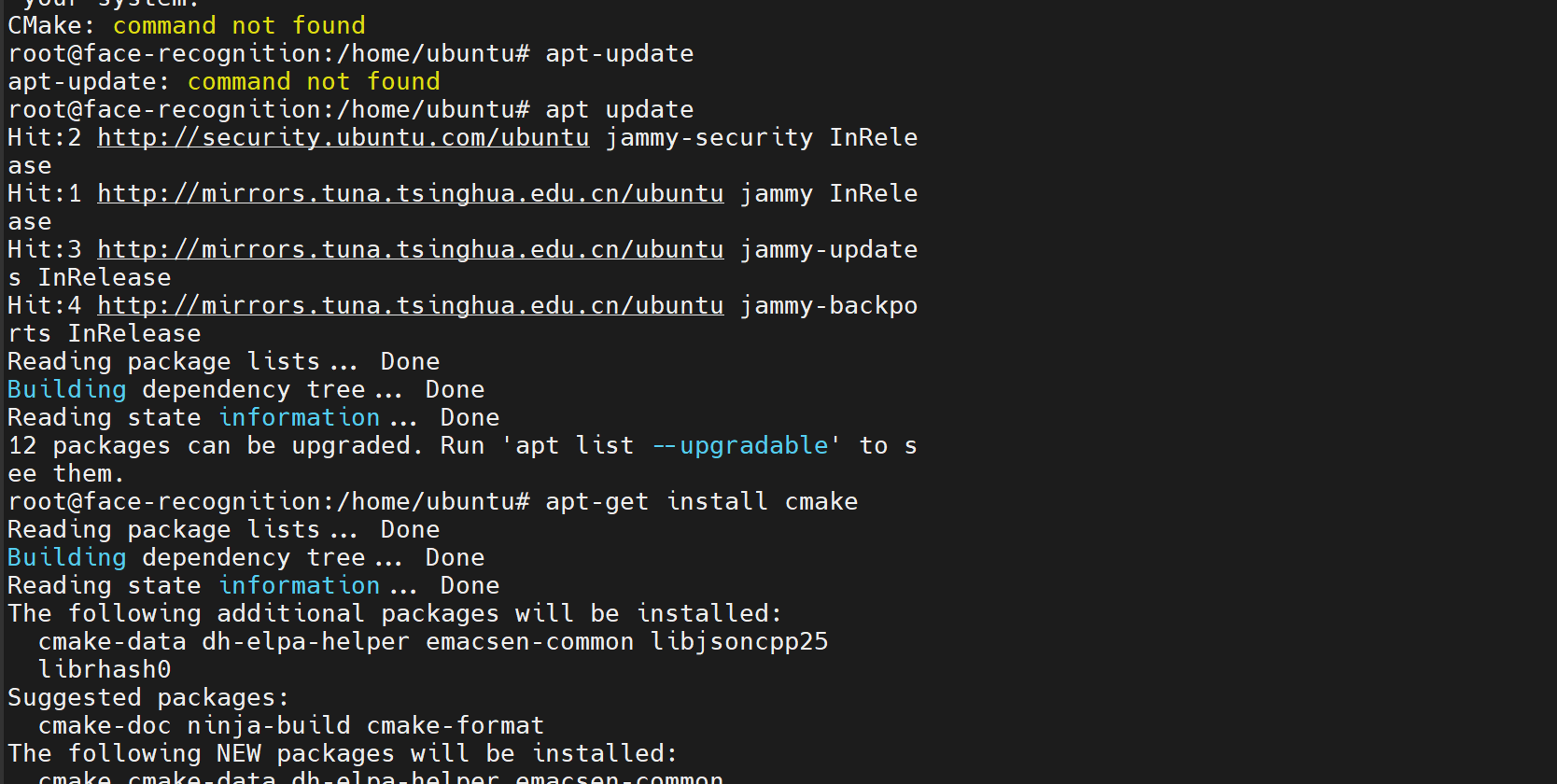The height and width of the screenshot is (784, 1557).
Task: Select the librhash0 package name
Action: tap(104, 670)
